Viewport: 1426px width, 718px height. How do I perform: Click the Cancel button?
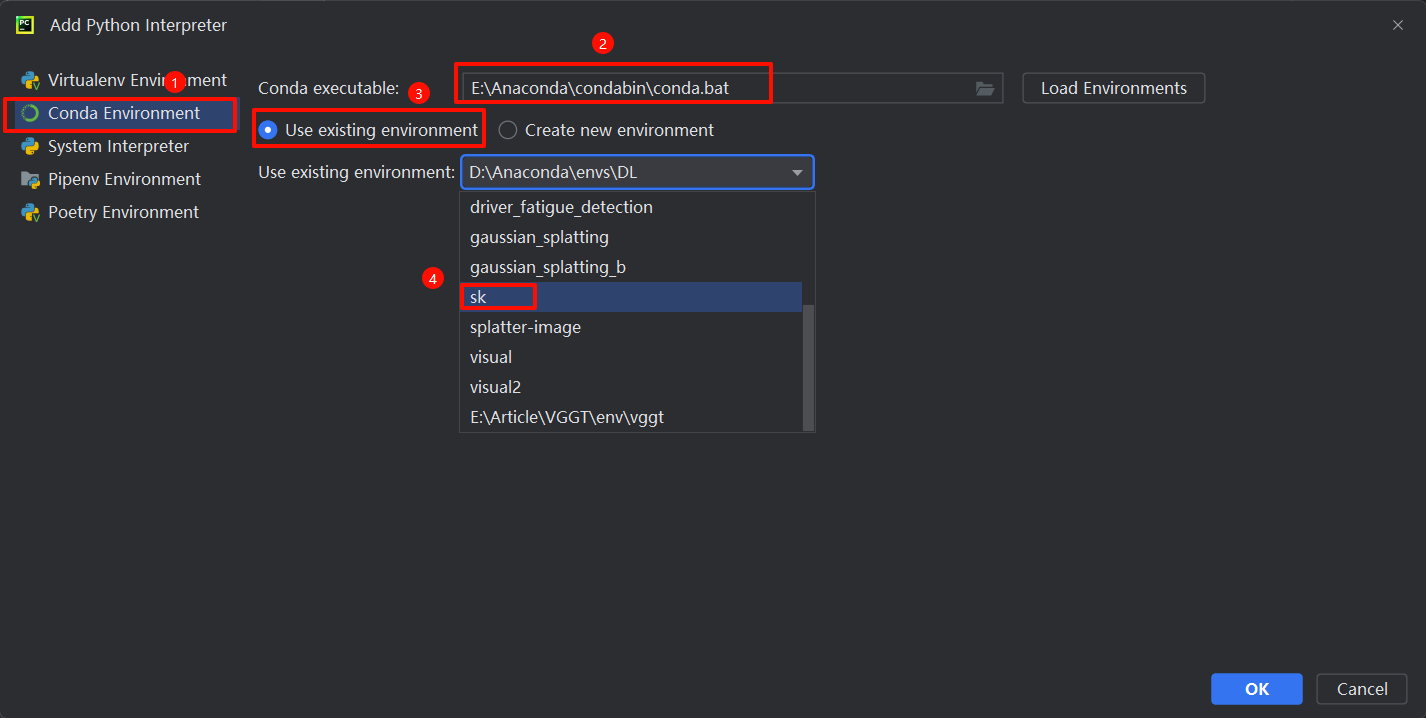1362,689
